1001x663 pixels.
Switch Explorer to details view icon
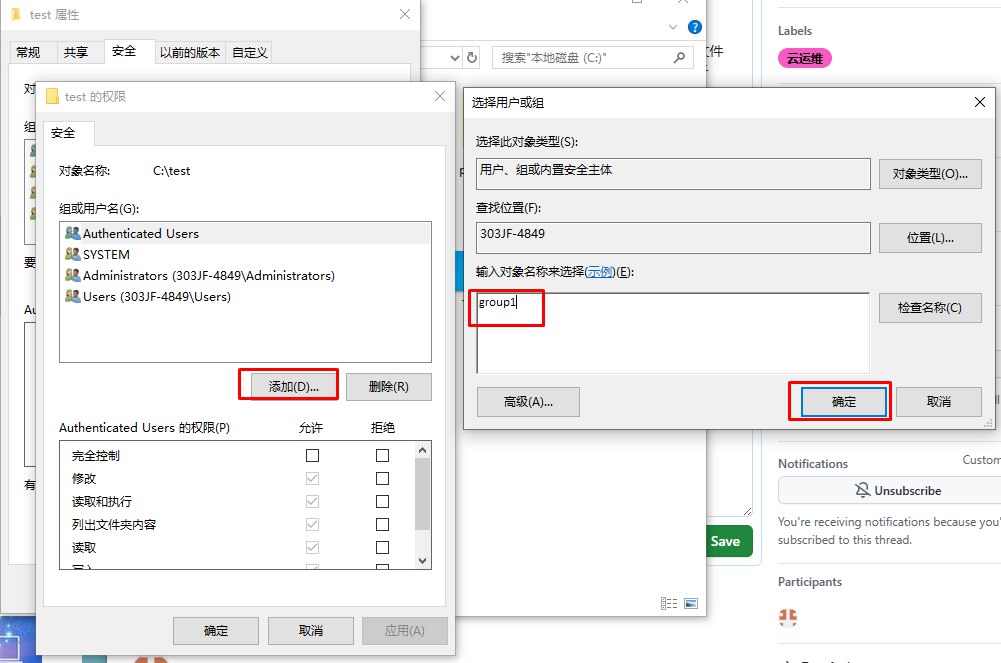pyautogui.click(x=669, y=603)
